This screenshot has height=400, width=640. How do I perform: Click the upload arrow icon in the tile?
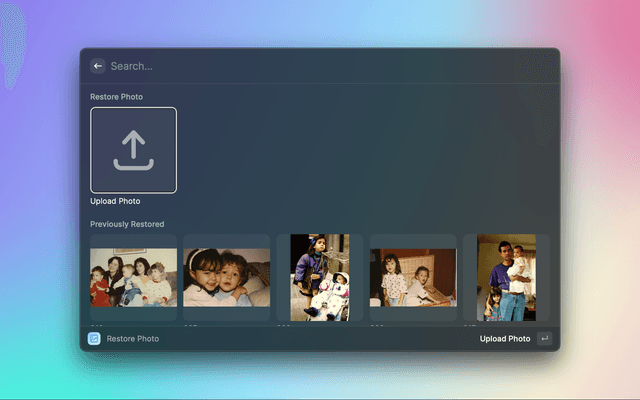tap(133, 150)
